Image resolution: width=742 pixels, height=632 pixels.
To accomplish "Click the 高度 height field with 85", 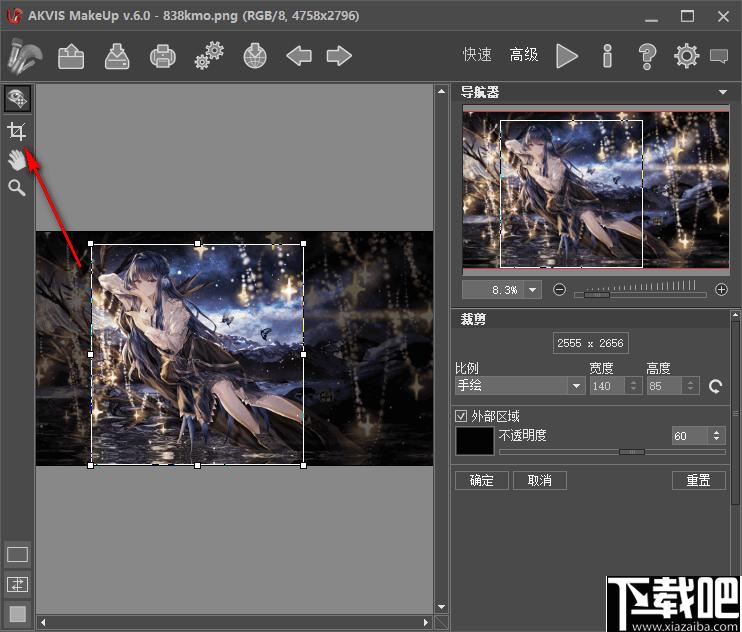I will coord(664,386).
